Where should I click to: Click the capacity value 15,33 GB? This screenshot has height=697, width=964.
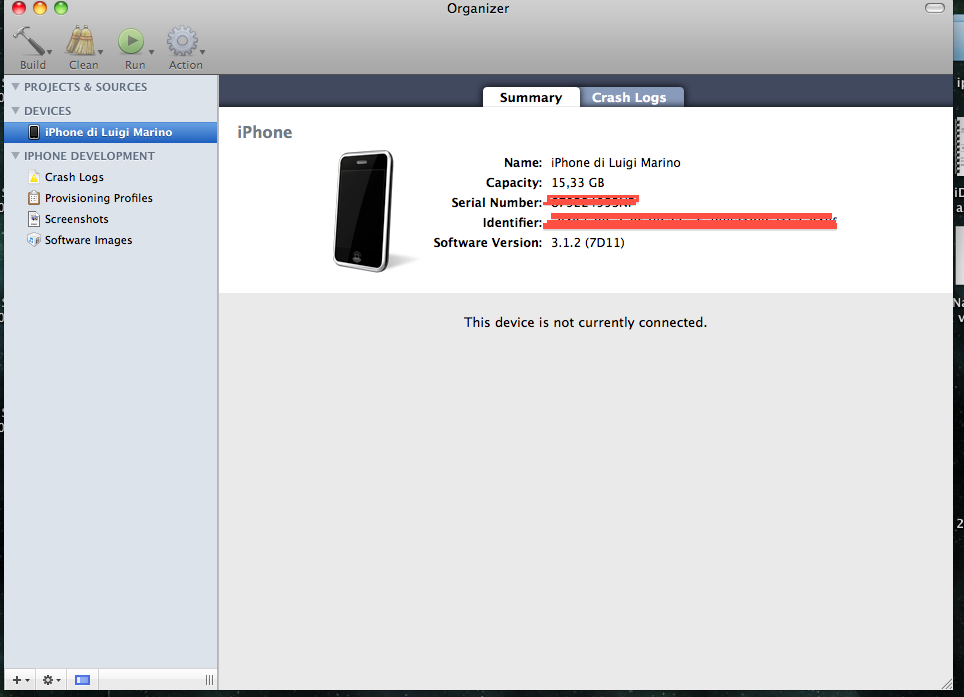coord(578,183)
